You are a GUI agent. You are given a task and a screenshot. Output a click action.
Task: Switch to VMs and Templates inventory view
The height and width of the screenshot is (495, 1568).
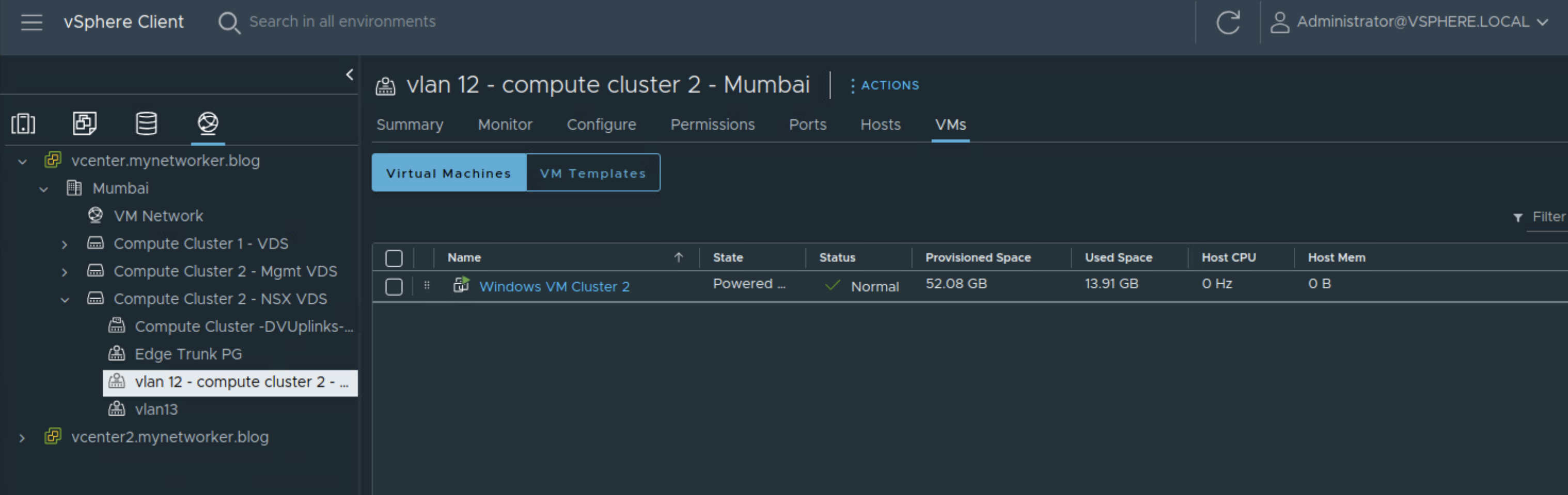[x=85, y=123]
